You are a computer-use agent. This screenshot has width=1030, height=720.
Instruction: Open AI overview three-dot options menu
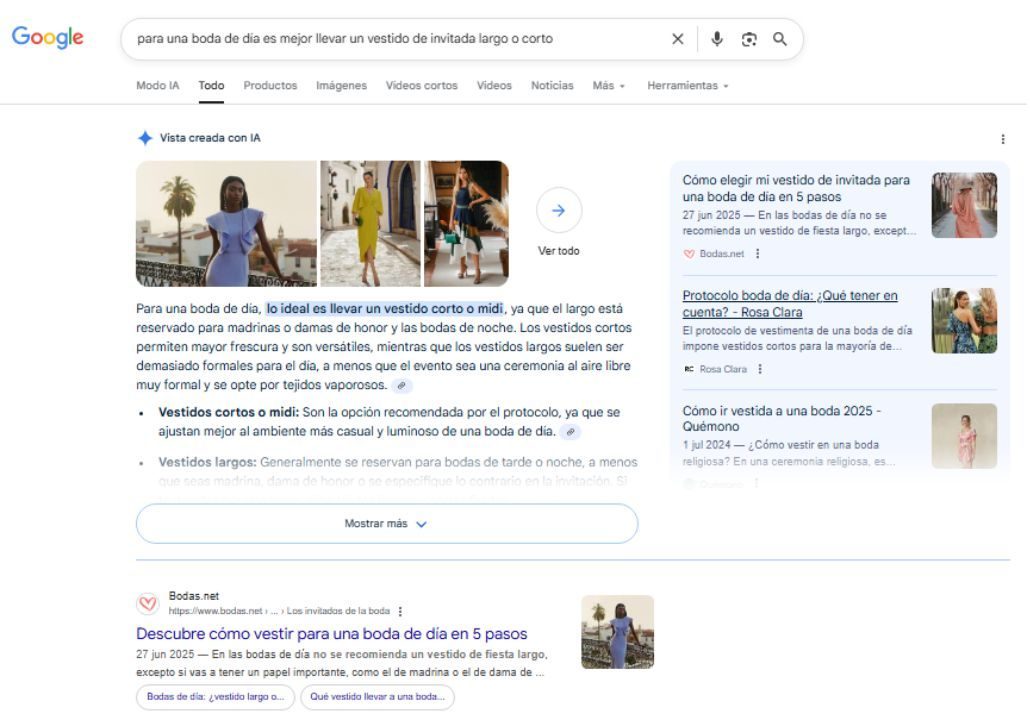click(x=1002, y=139)
